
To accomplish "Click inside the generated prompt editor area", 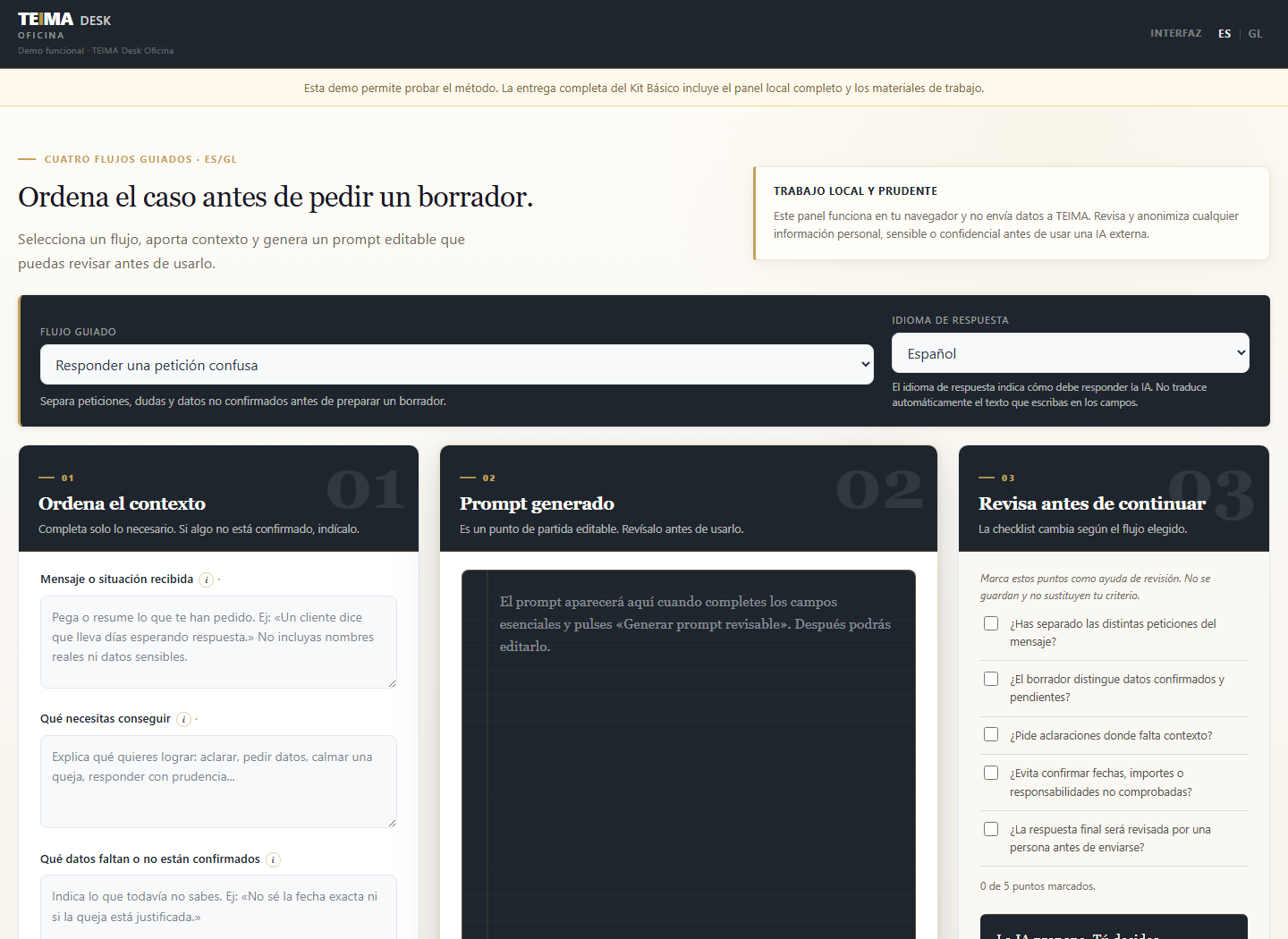I will tap(689, 754).
